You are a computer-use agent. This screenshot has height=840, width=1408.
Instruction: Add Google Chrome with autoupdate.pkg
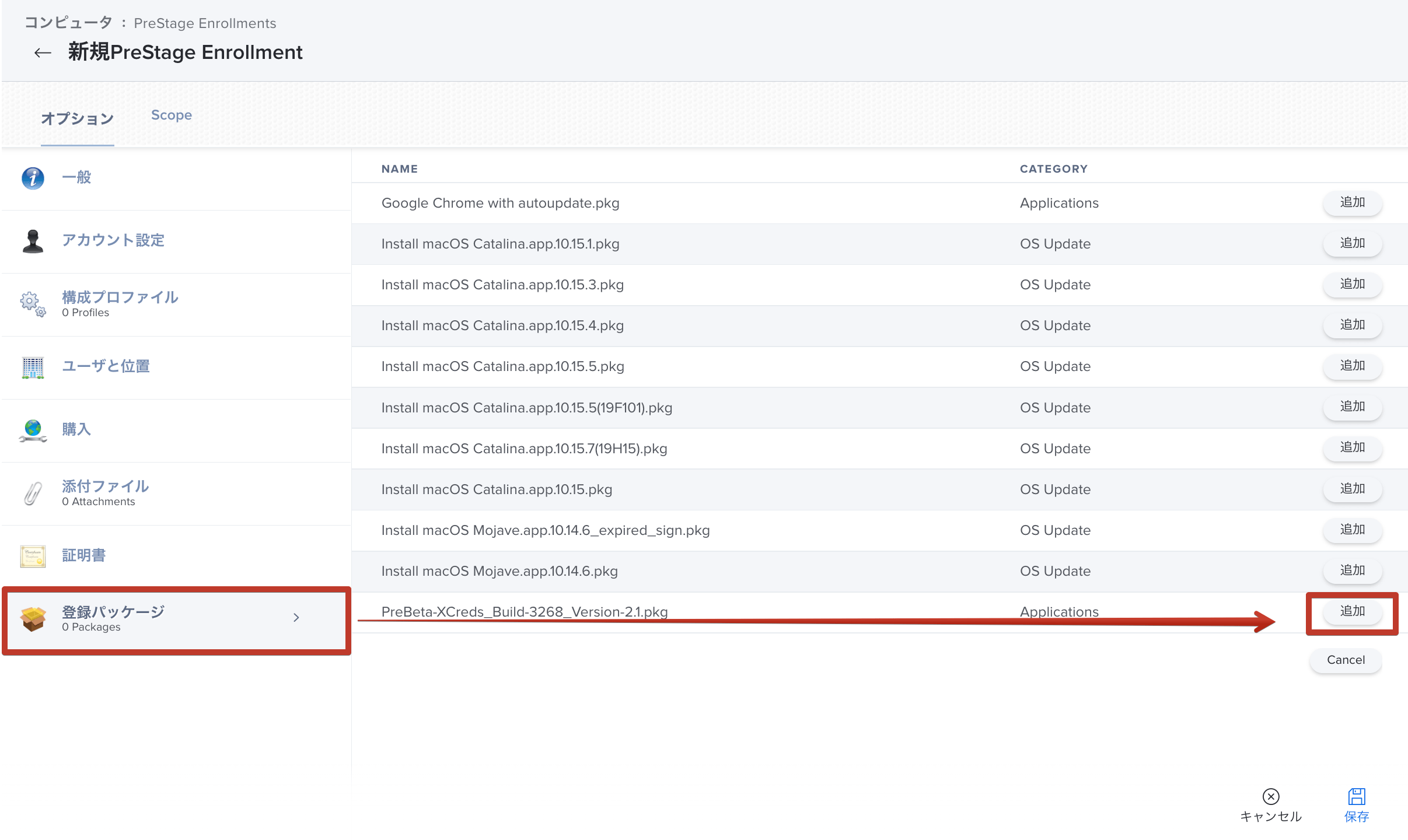click(1352, 202)
